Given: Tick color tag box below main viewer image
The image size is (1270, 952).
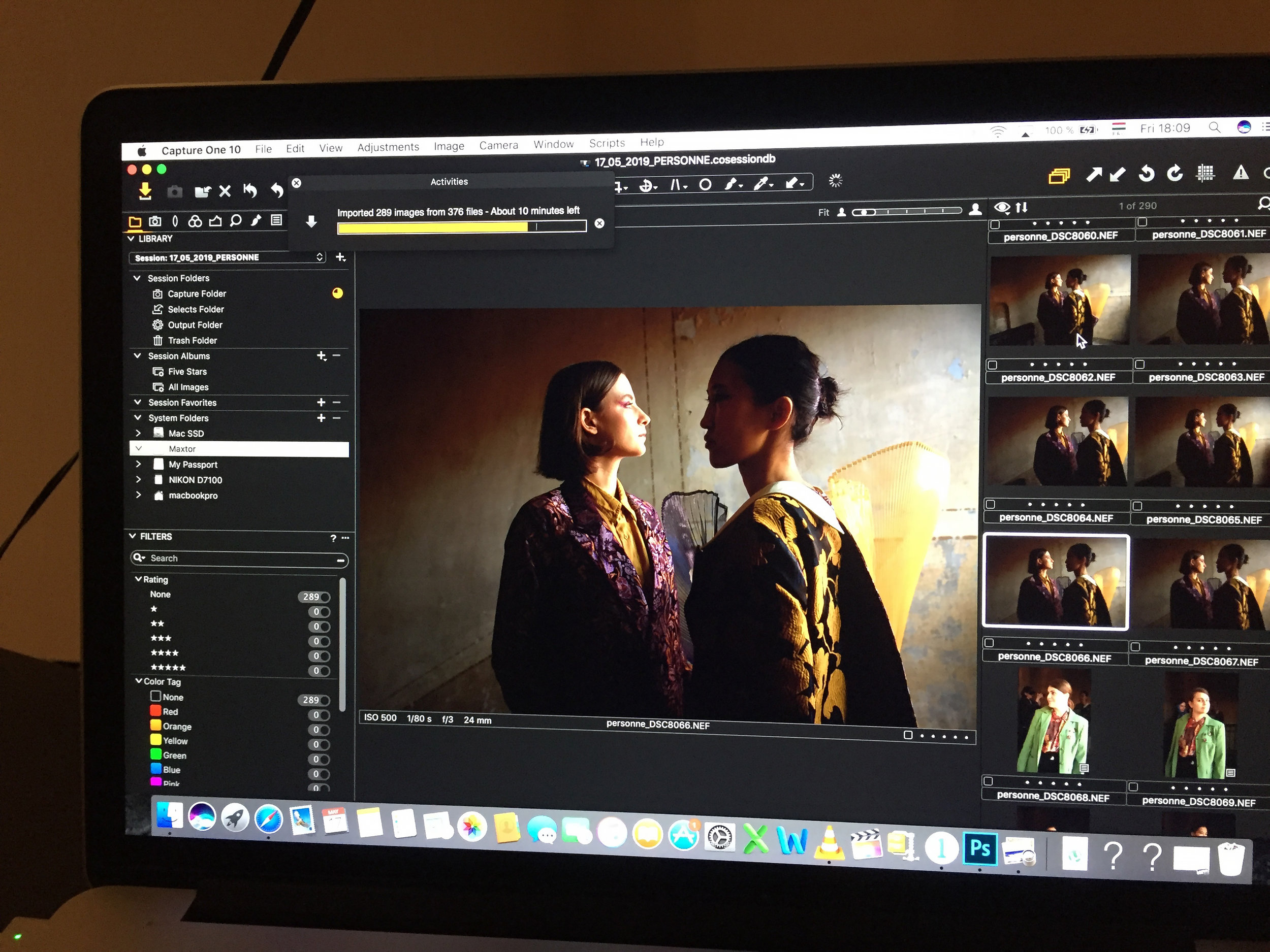Looking at the screenshot, I should (x=908, y=735).
